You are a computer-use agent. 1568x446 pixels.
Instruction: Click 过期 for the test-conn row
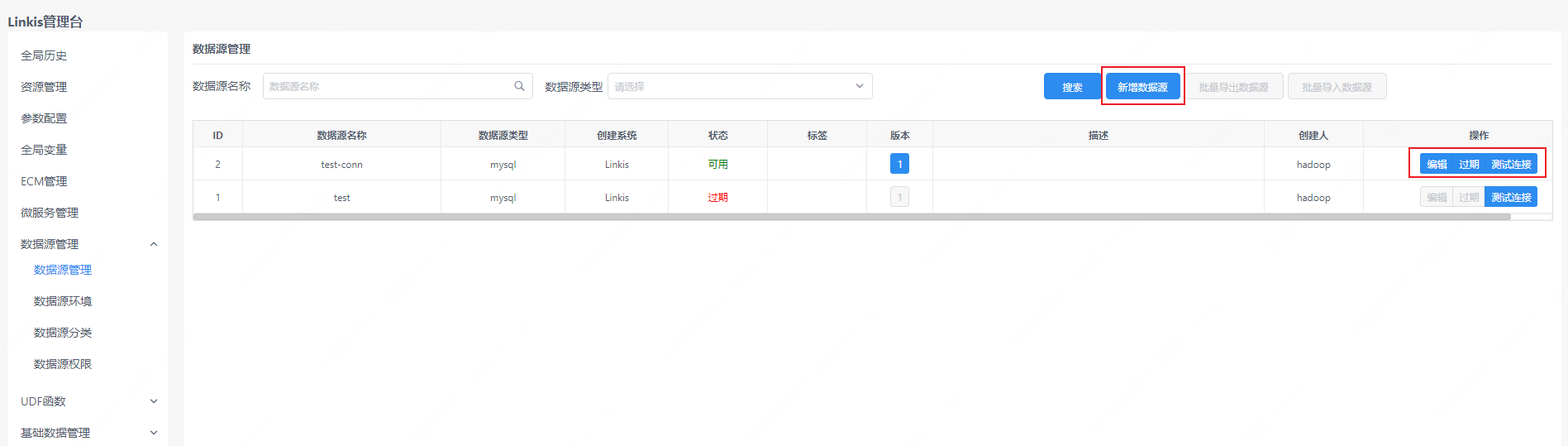tap(1468, 164)
